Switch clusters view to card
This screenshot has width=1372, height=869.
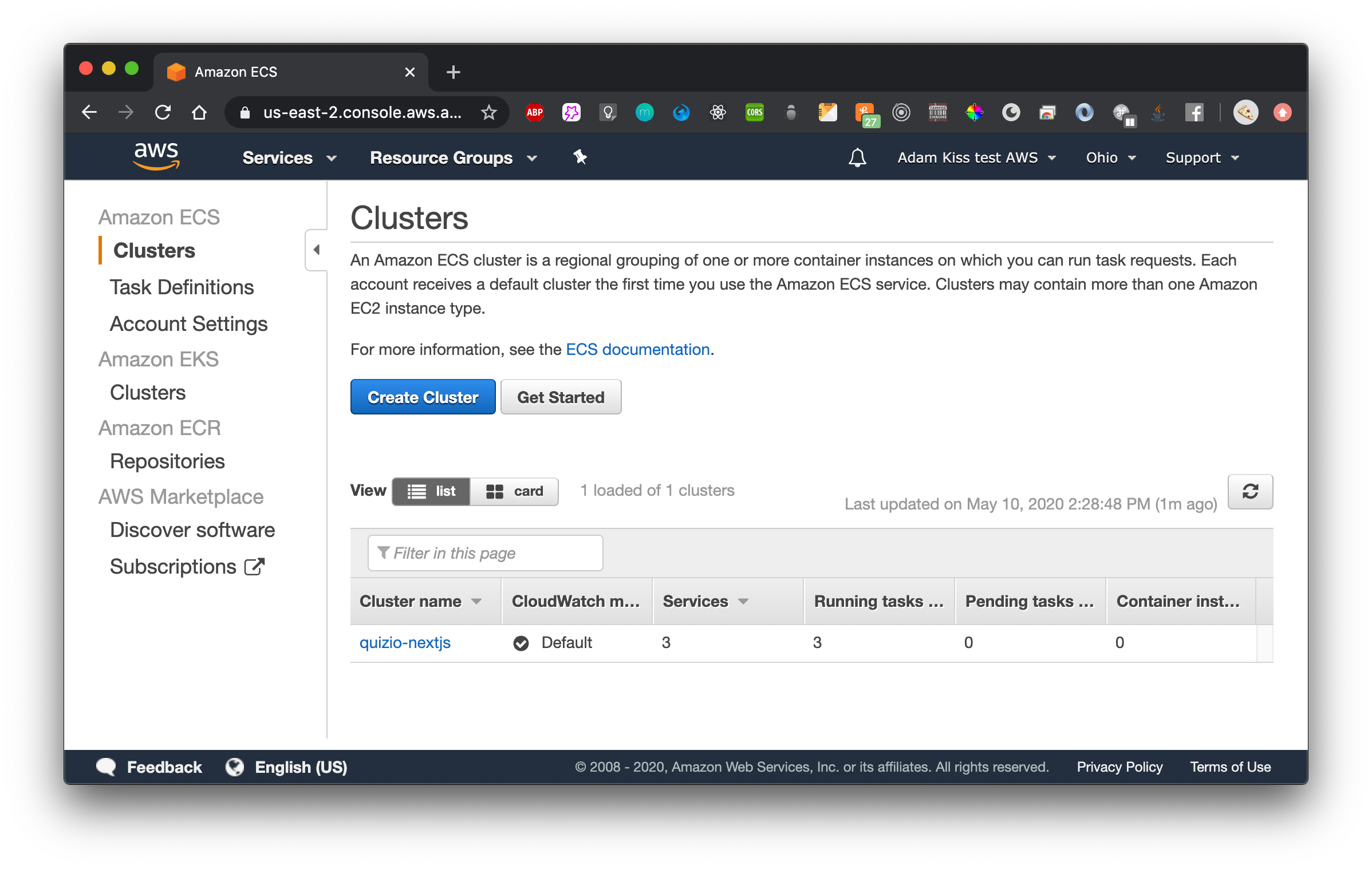(x=514, y=491)
